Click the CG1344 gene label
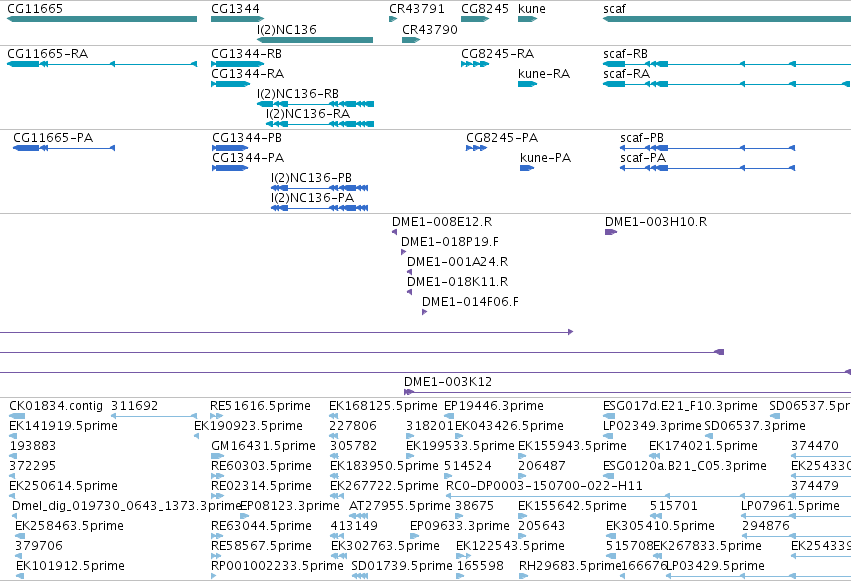This screenshot has height=581, width=851. 235,9
